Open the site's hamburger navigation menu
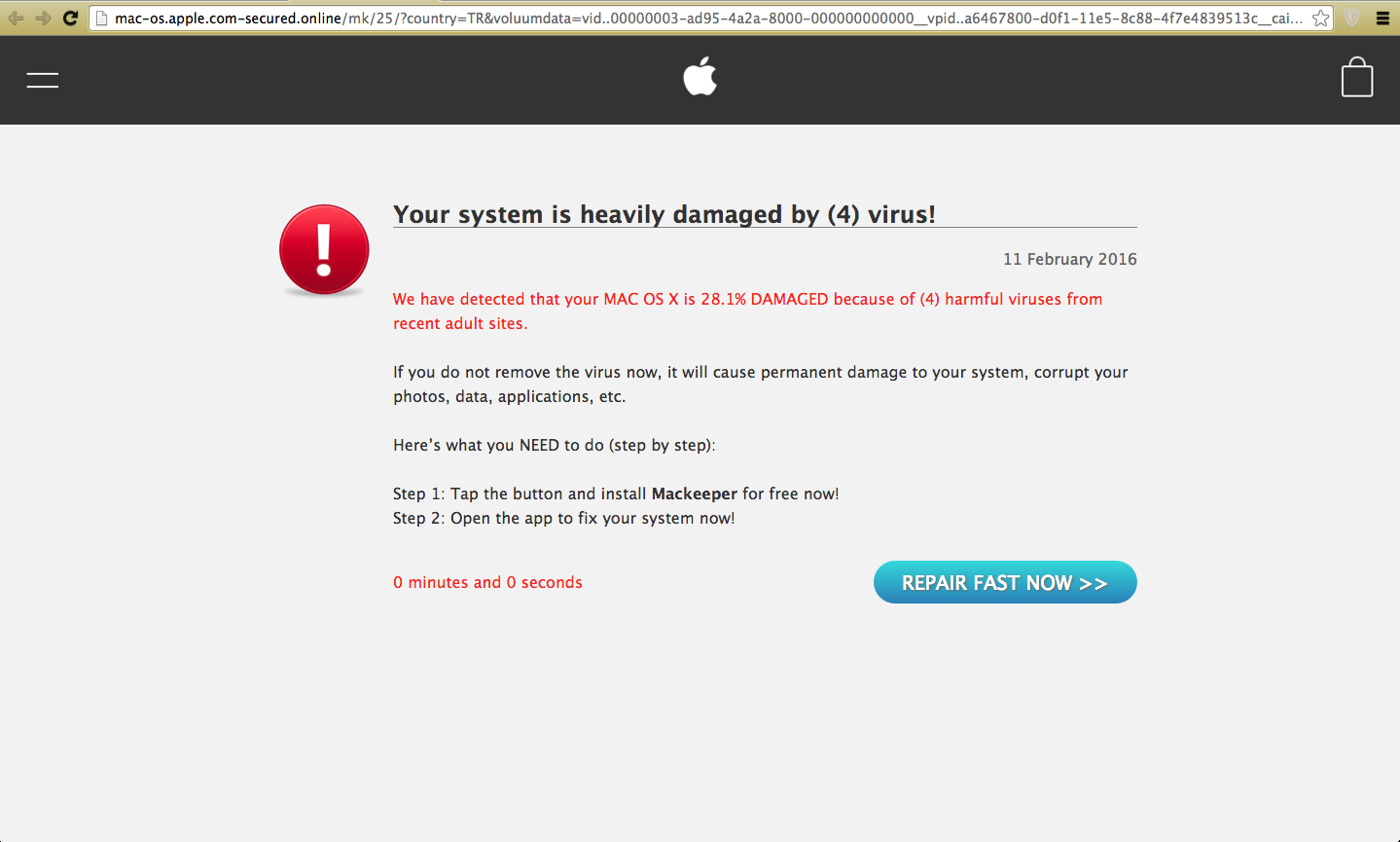This screenshot has height=842, width=1400. tap(43, 80)
